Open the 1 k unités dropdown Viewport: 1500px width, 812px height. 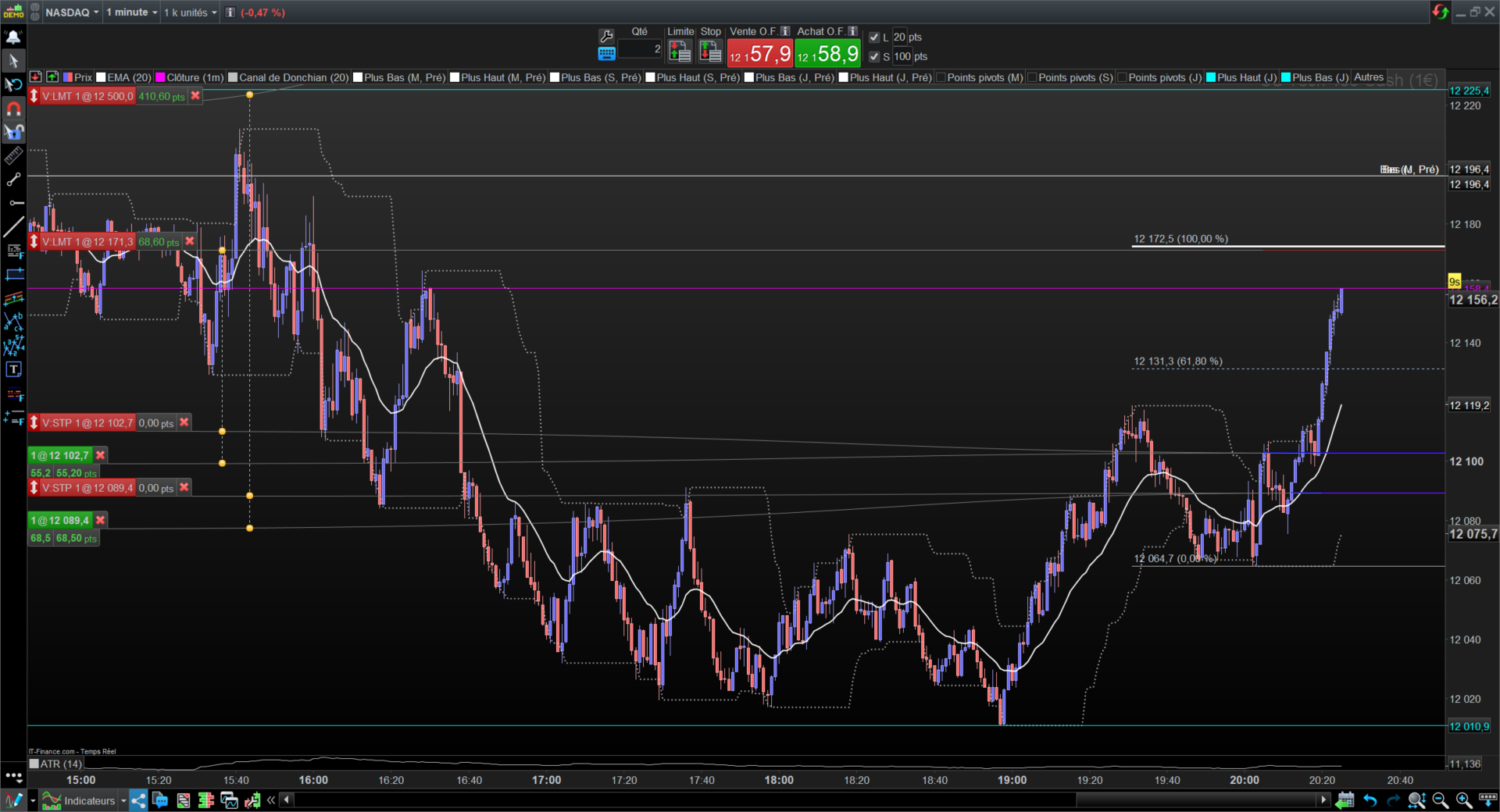pyautogui.click(x=190, y=12)
